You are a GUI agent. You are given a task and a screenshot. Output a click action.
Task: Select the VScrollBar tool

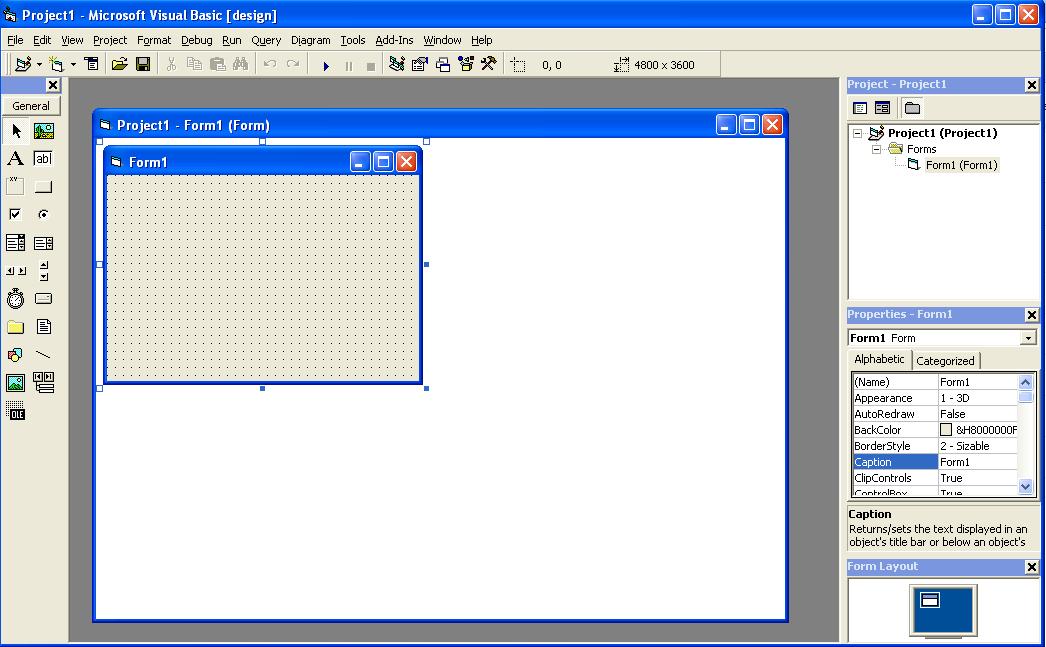tap(43, 271)
